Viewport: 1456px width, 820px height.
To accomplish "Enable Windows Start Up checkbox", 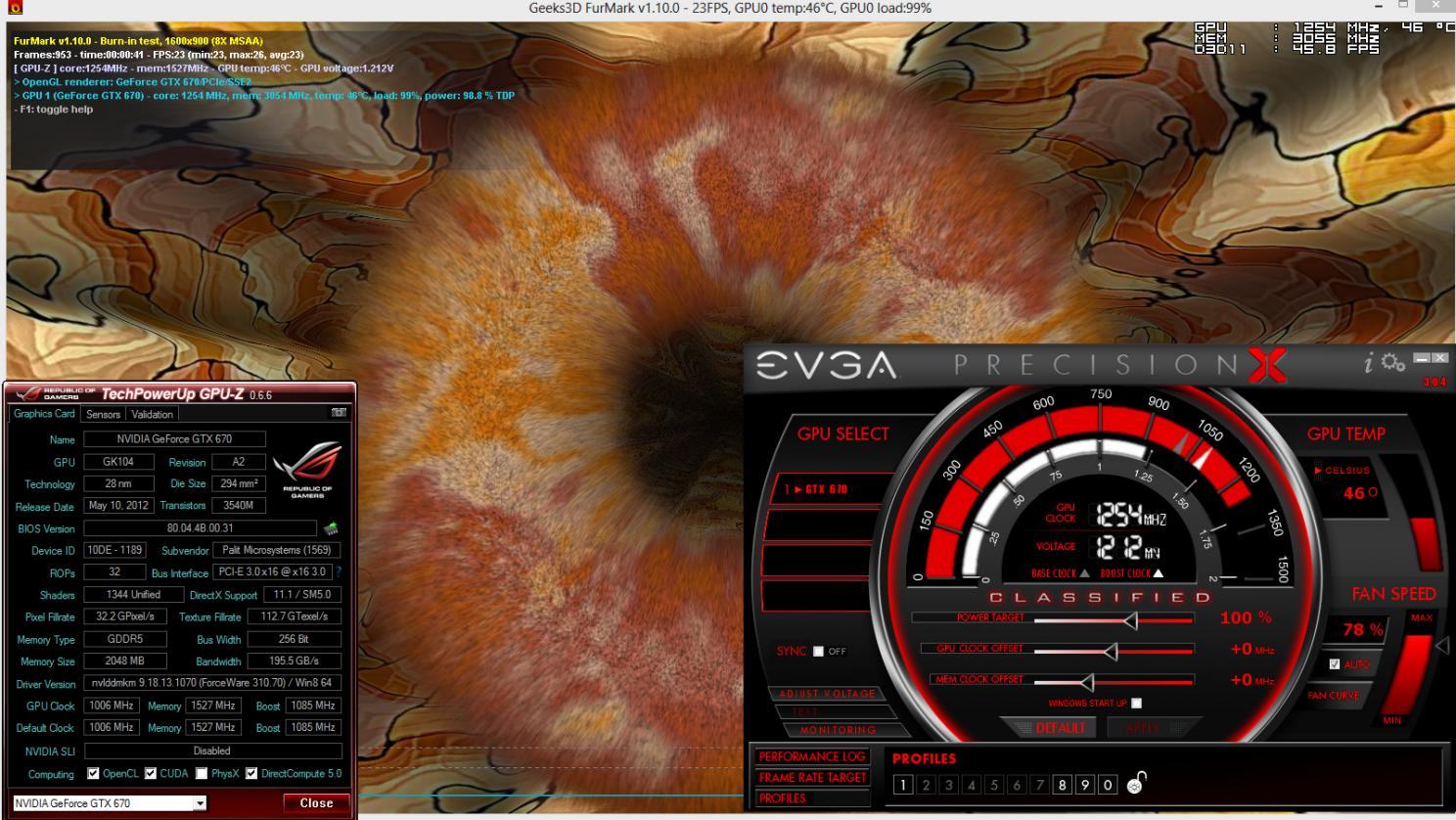I will (1136, 704).
